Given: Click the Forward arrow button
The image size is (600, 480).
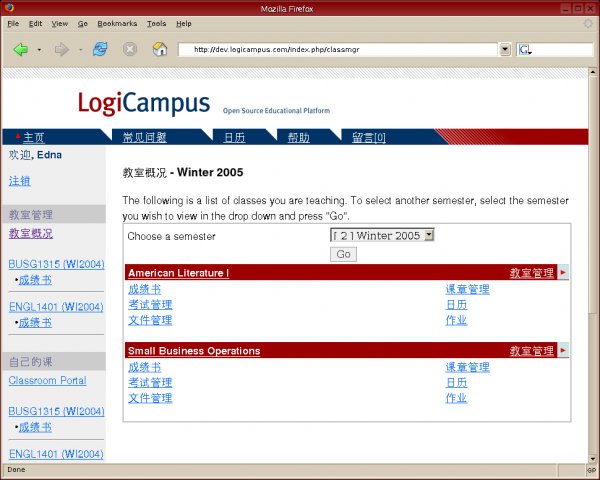Looking at the screenshot, I should click(62, 49).
